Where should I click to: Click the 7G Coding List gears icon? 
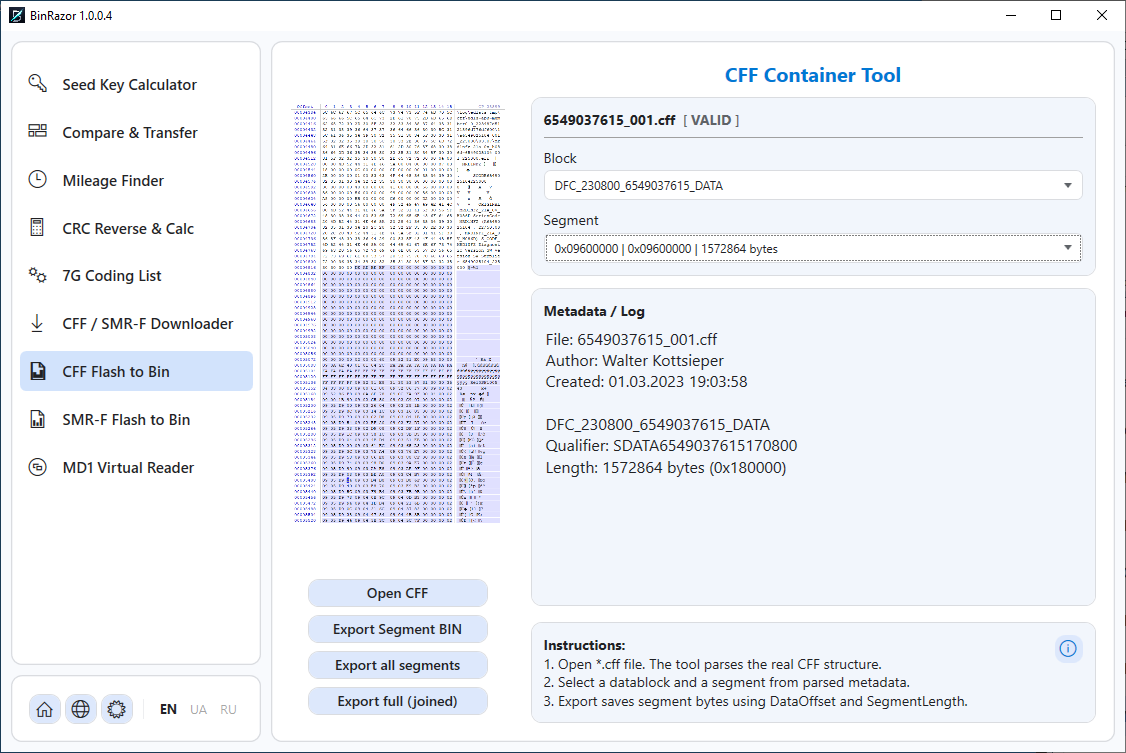37,275
